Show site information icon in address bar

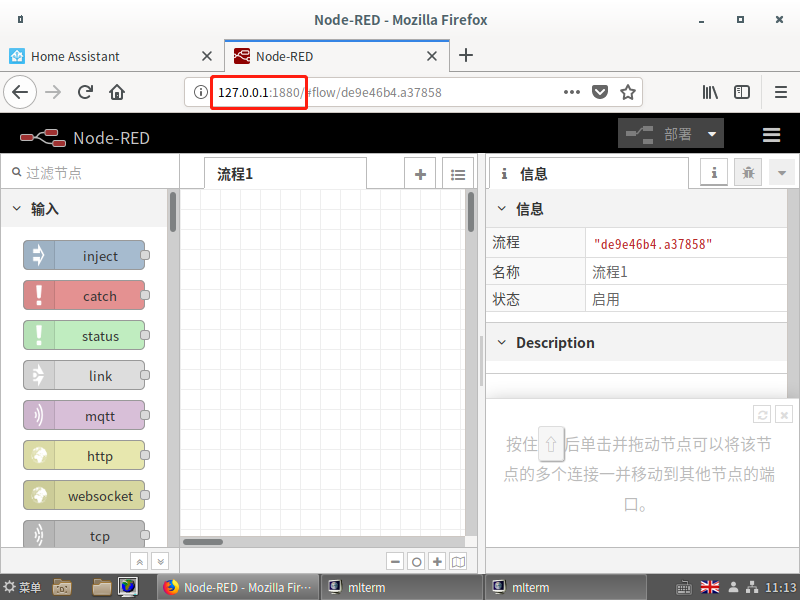pos(201,92)
